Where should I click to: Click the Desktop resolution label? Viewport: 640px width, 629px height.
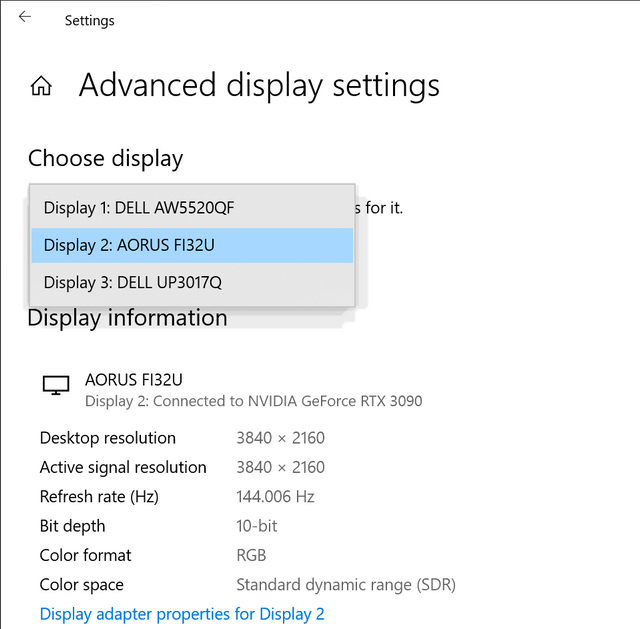coord(107,438)
